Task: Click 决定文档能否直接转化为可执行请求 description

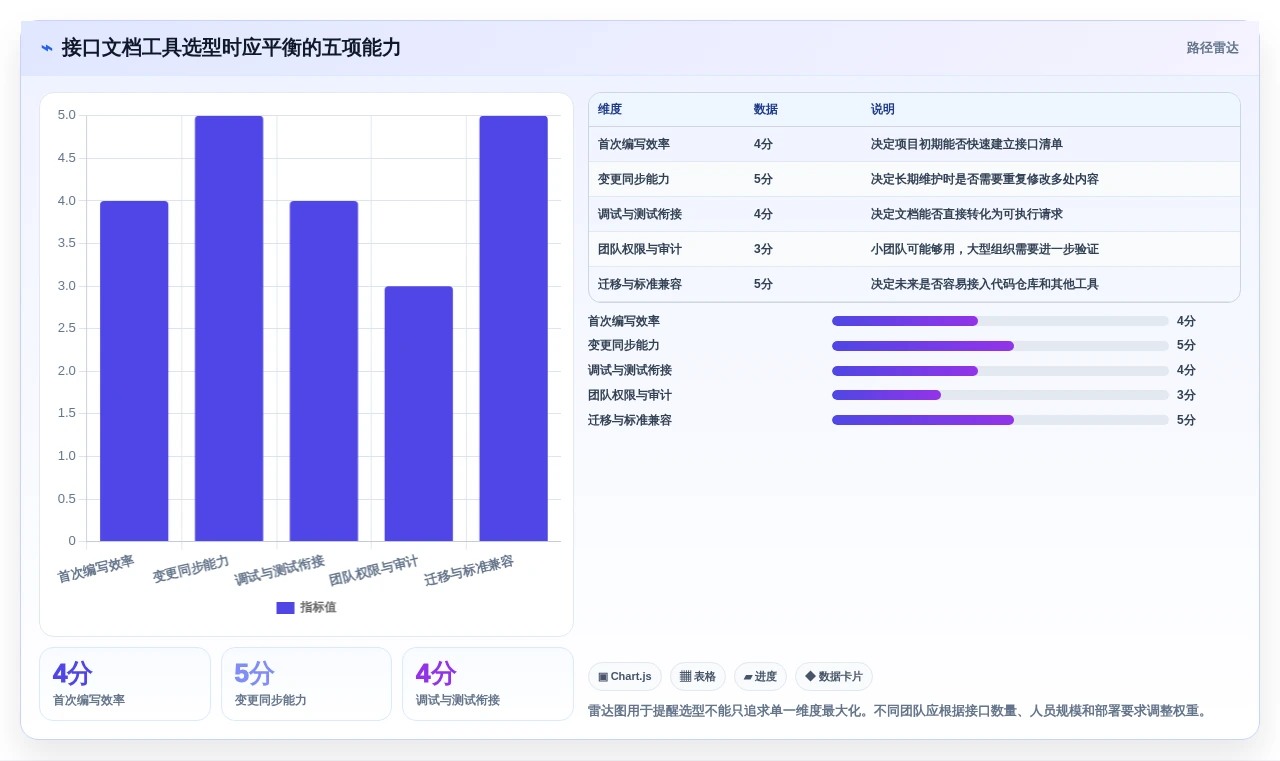Action: tap(967, 214)
